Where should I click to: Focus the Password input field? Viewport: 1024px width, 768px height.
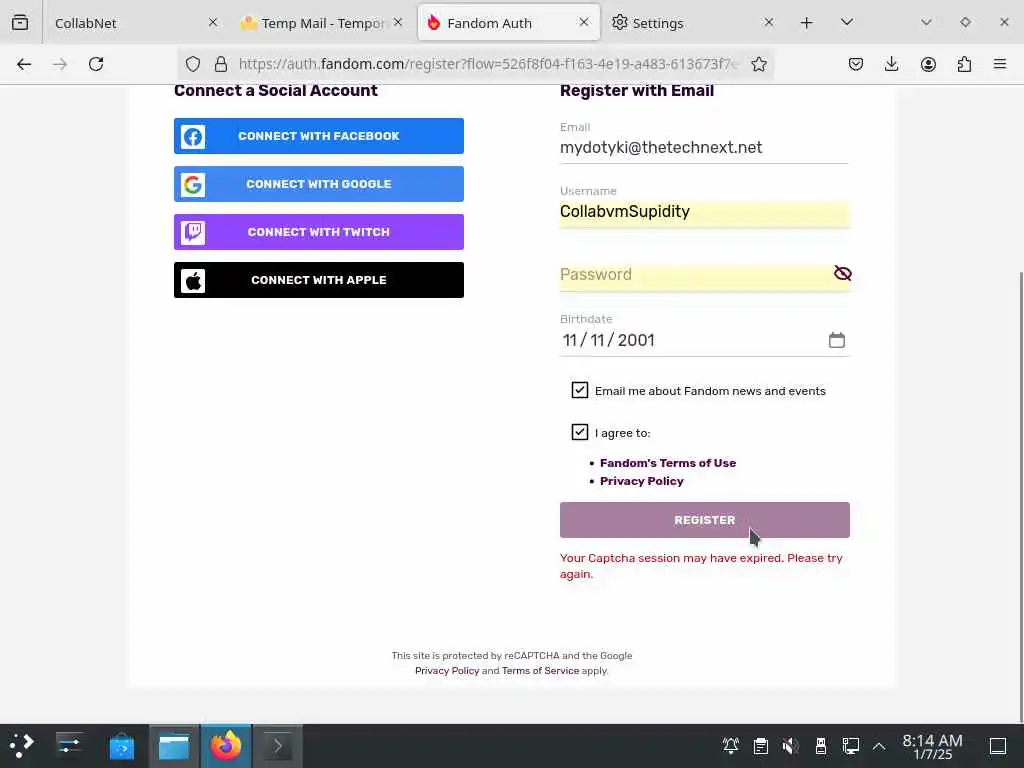pos(696,275)
